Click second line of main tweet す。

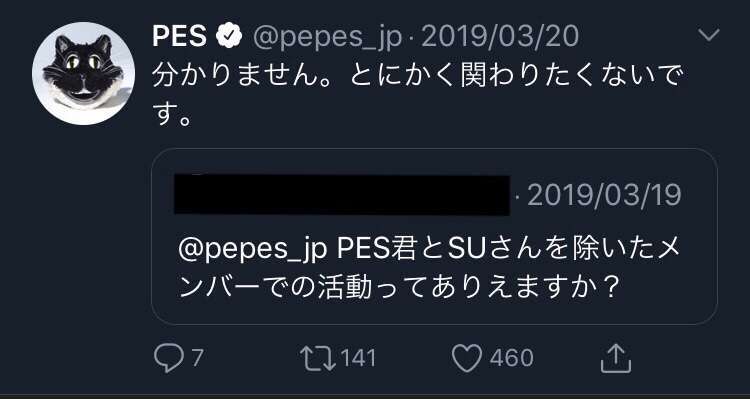(x=173, y=115)
